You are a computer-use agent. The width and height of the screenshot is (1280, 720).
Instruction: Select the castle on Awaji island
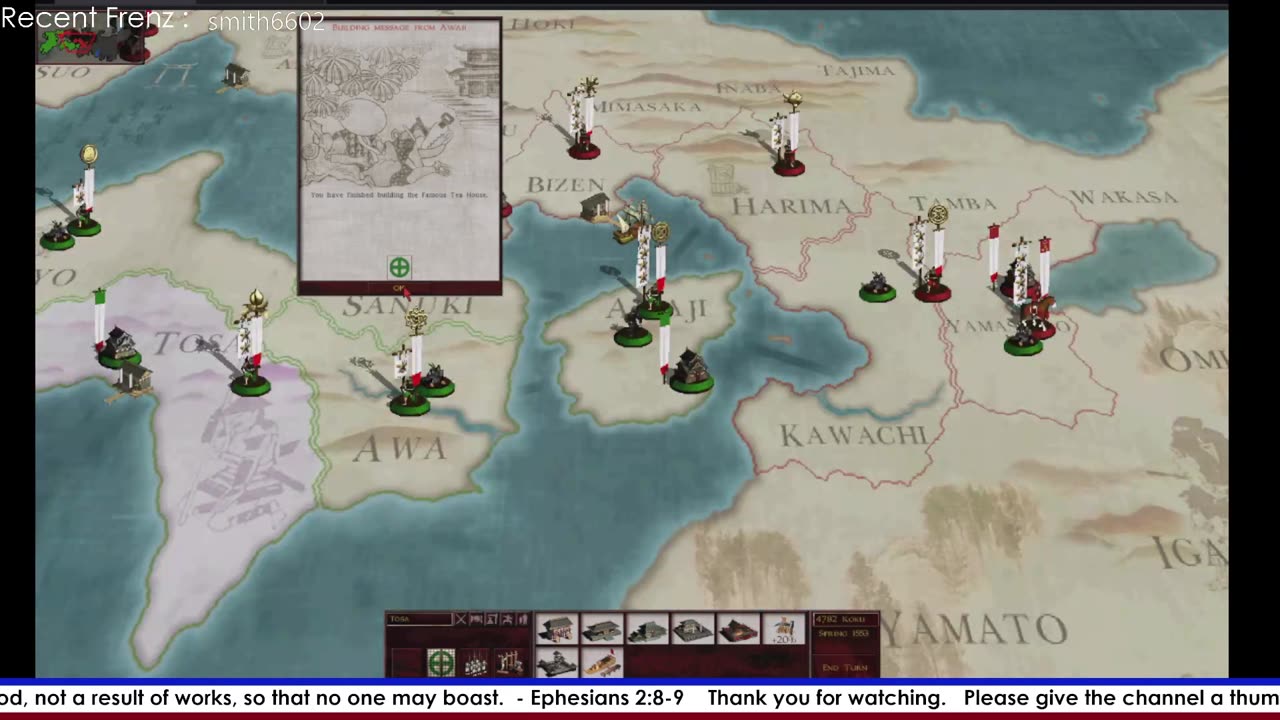690,370
